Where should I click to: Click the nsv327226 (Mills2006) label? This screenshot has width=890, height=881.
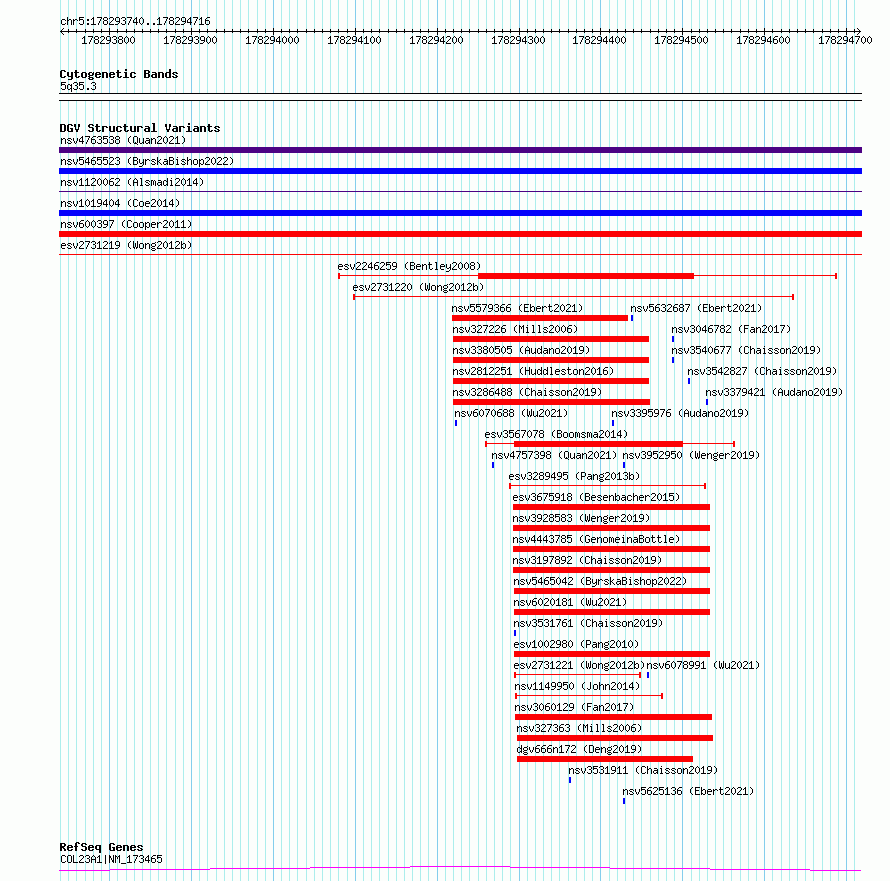[x=515, y=329]
